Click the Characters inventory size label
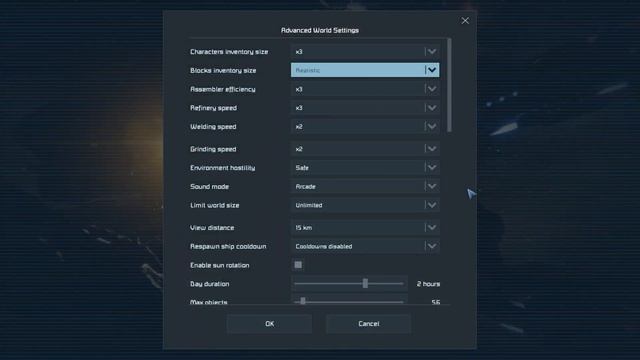640x360 pixels. coord(229,52)
